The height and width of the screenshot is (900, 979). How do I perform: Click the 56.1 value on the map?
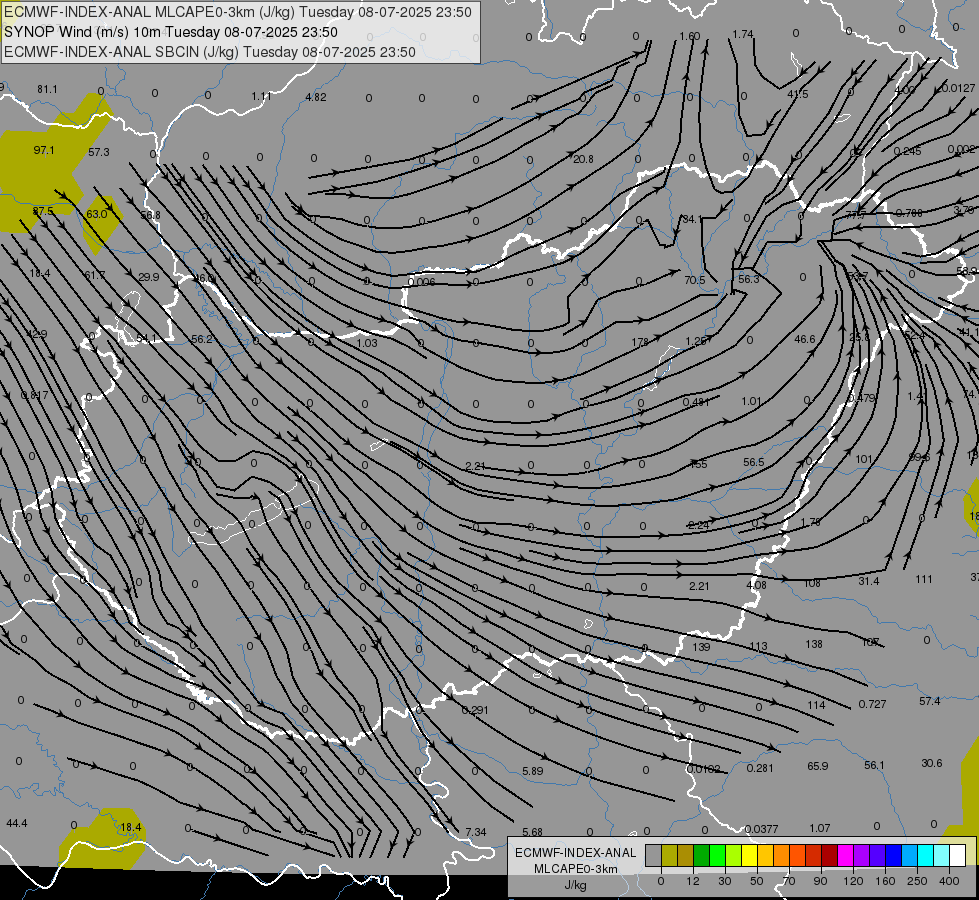tap(874, 765)
